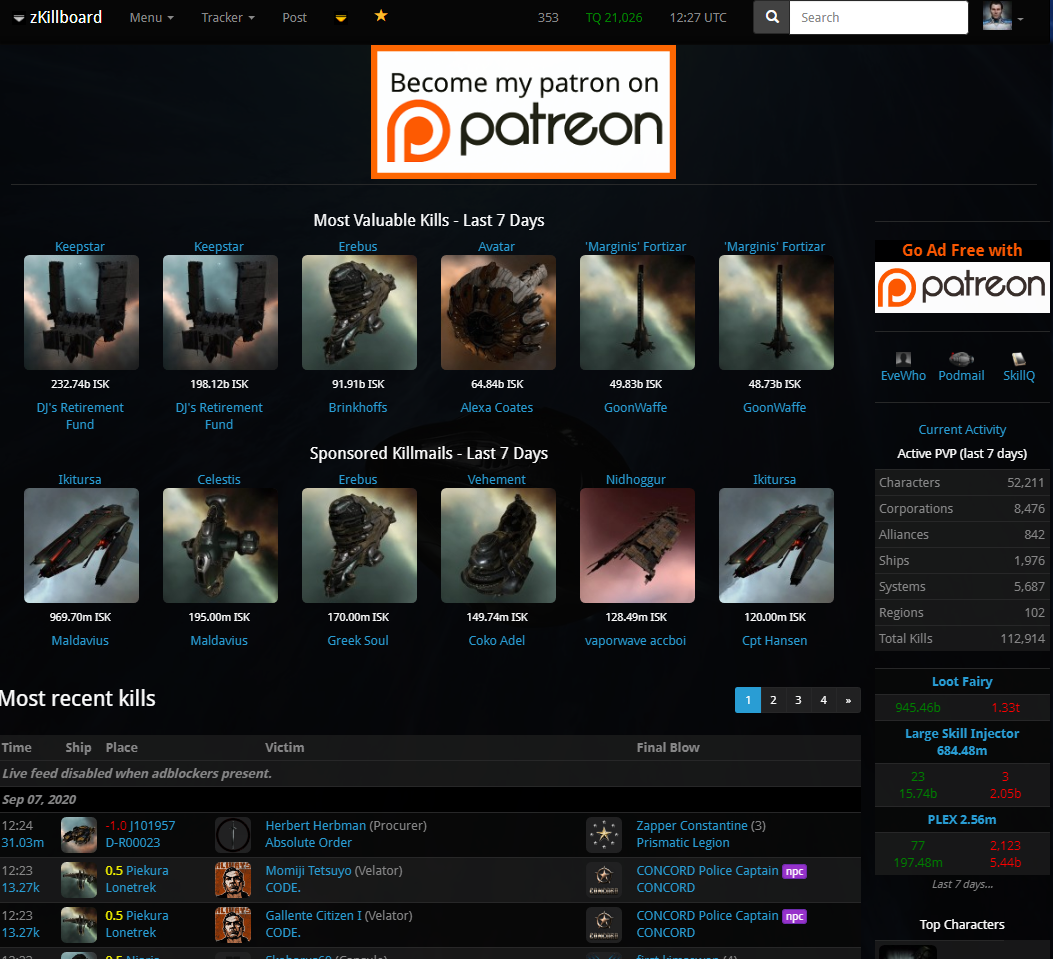This screenshot has height=959, width=1053.
Task: Open the user avatar menu
Action: pyautogui.click(x=1003, y=16)
